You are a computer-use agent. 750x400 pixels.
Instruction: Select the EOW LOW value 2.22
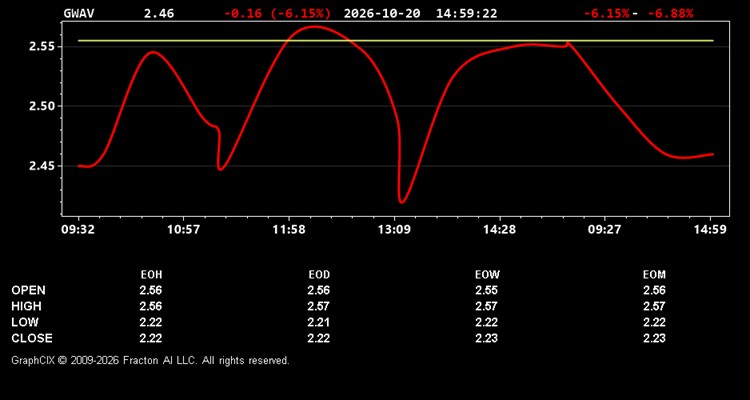coord(486,322)
